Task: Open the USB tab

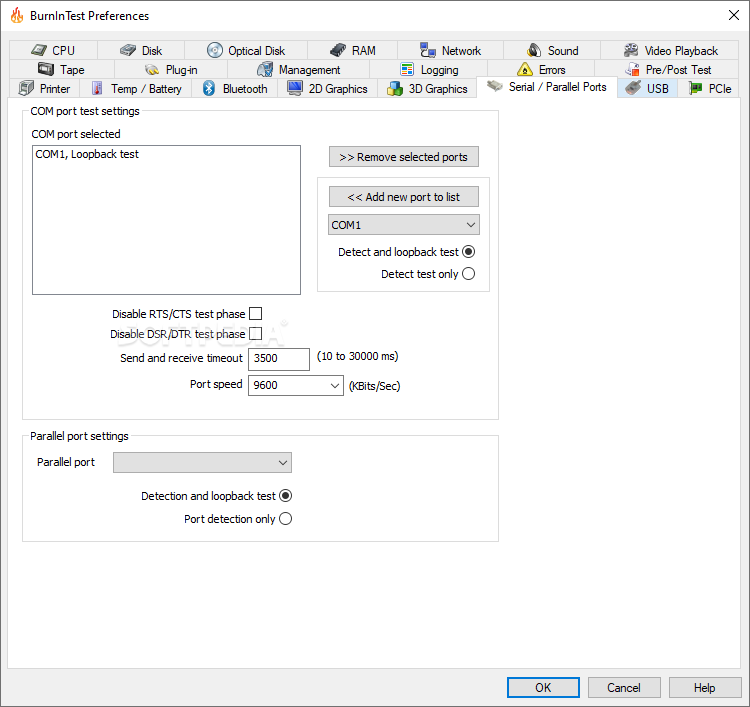Action: point(647,88)
